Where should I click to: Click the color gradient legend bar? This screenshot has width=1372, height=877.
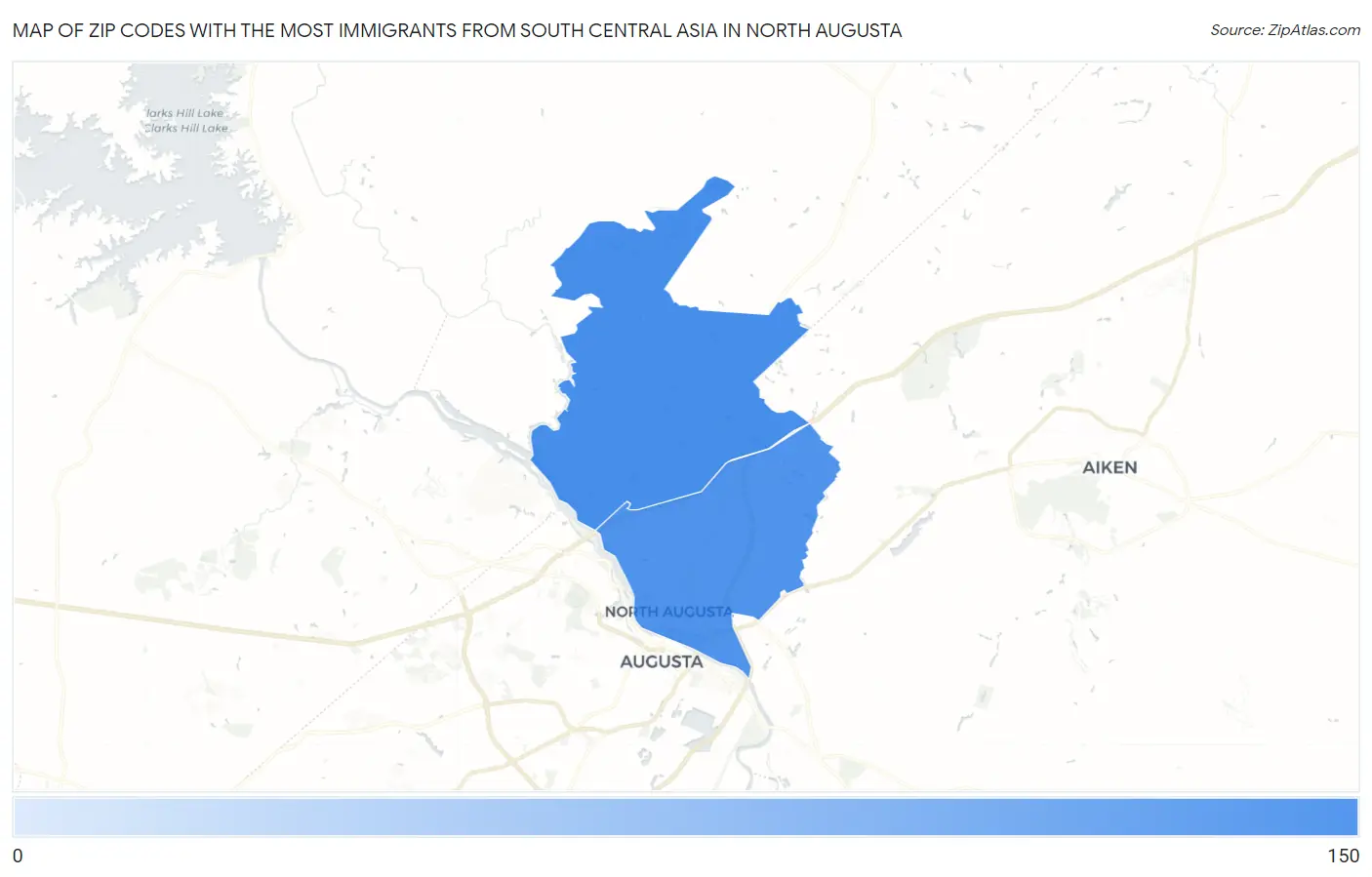[x=686, y=817]
